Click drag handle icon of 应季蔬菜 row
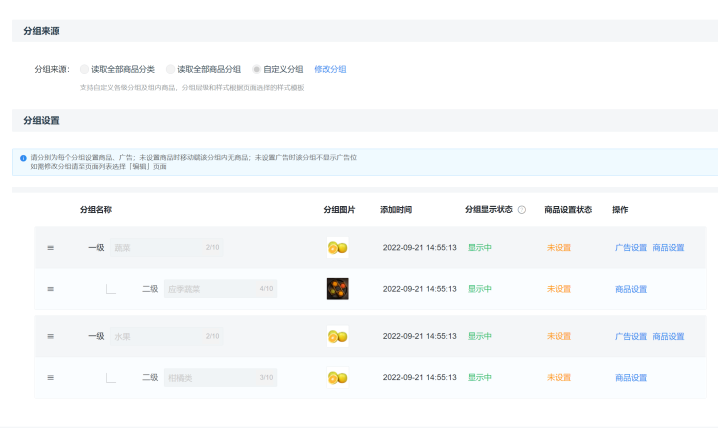718x428 pixels. point(51,289)
